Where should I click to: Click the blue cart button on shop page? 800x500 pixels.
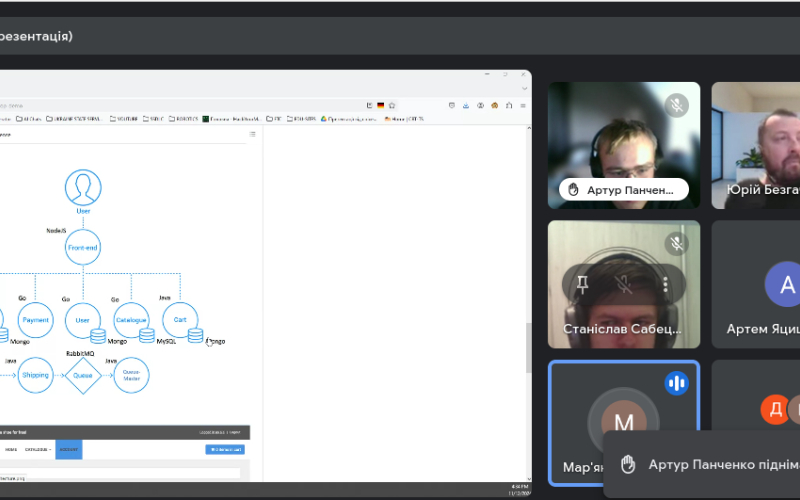point(225,449)
